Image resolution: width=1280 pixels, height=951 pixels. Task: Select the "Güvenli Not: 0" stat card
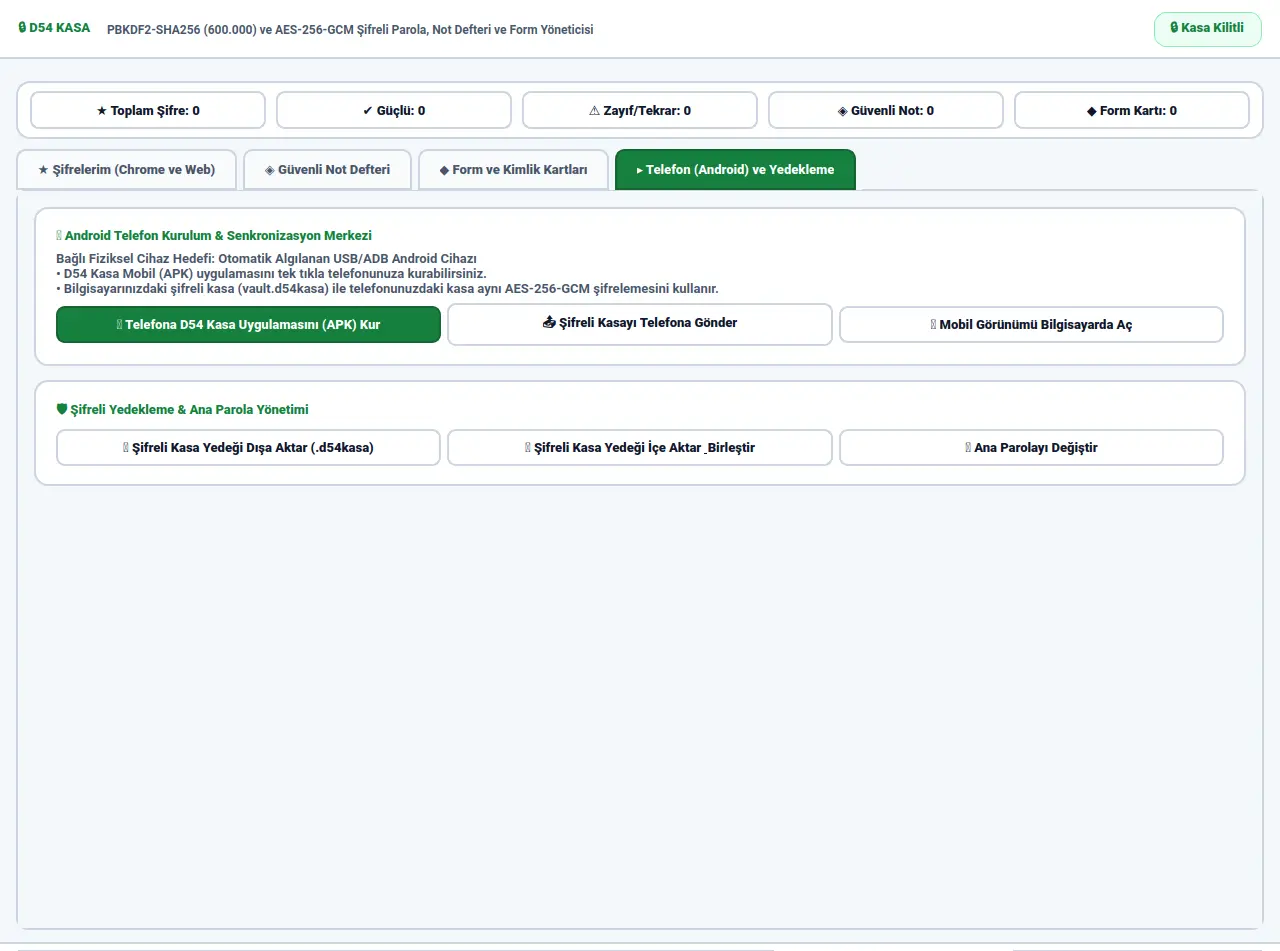pyautogui.click(x=886, y=111)
